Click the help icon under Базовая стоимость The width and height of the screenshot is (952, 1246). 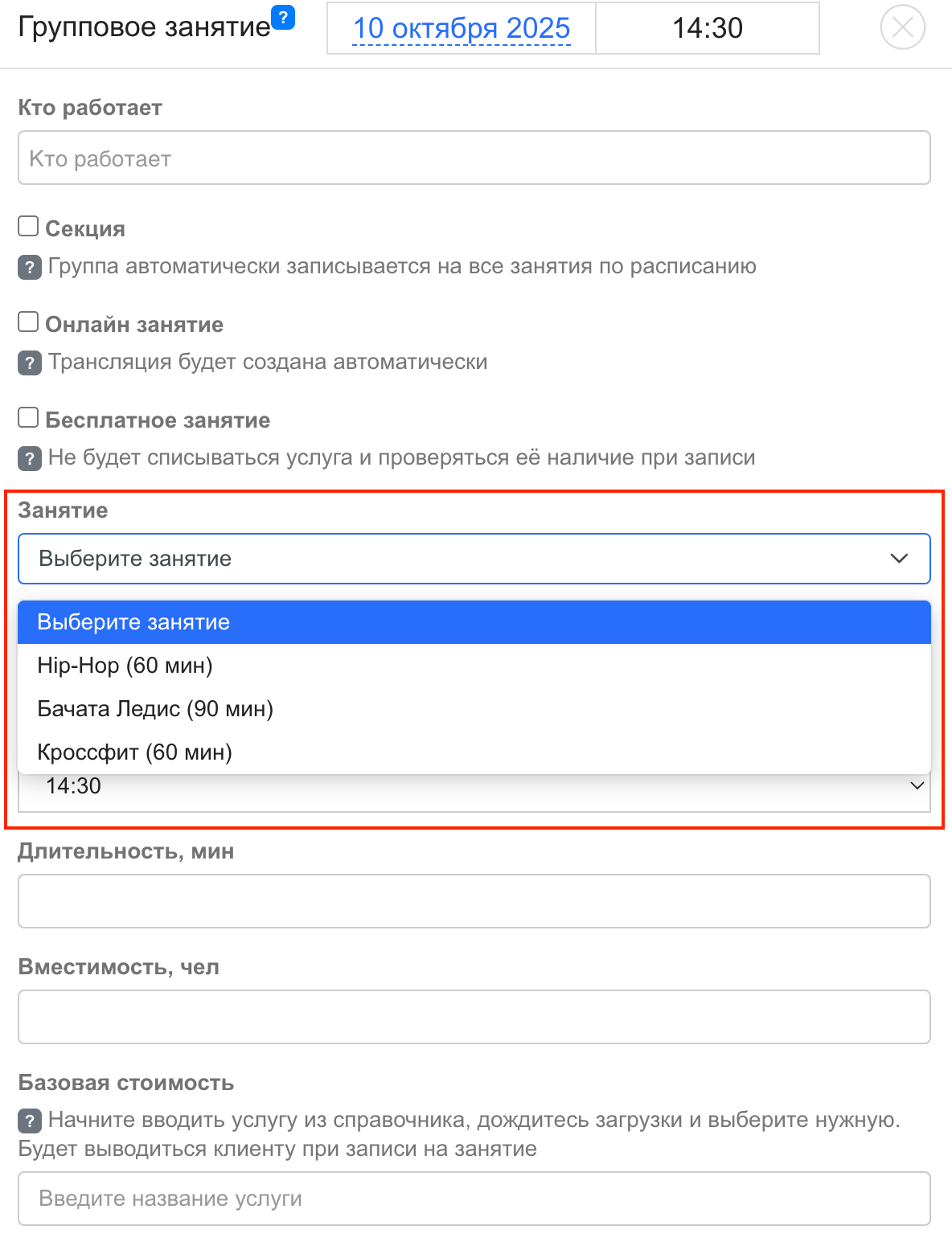[x=30, y=1121]
